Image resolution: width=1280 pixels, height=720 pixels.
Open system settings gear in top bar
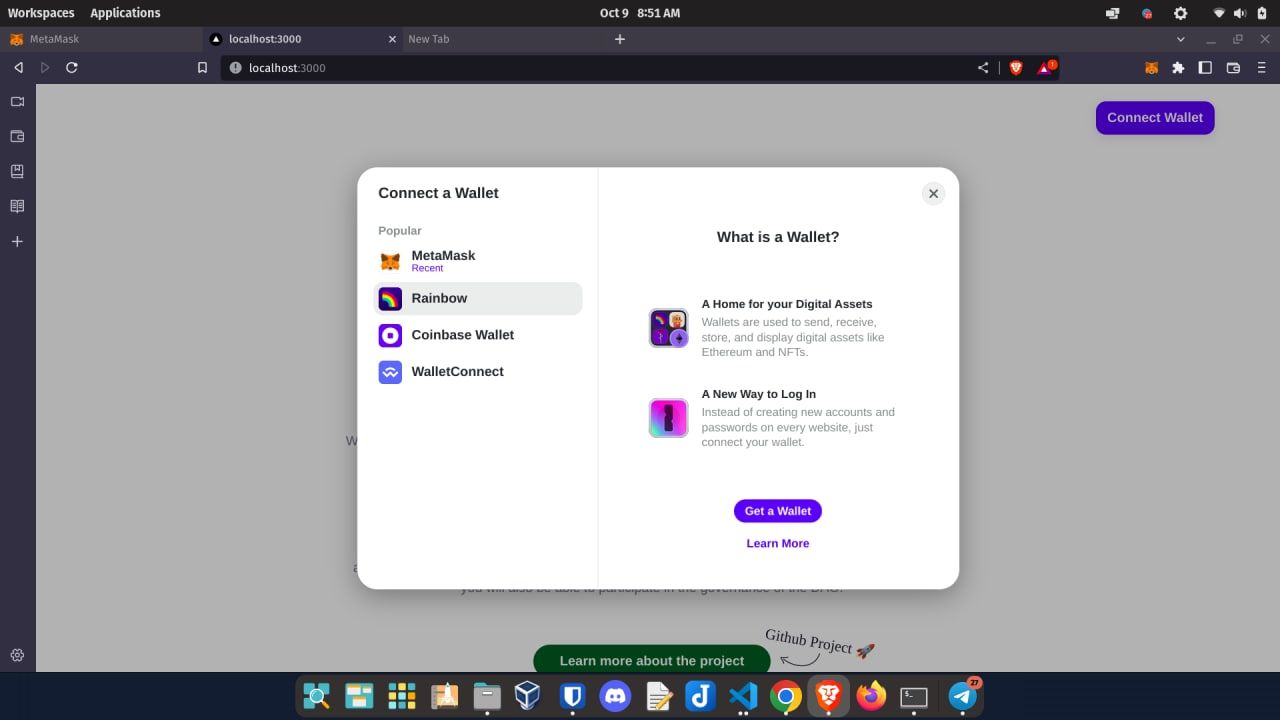pyautogui.click(x=1181, y=13)
